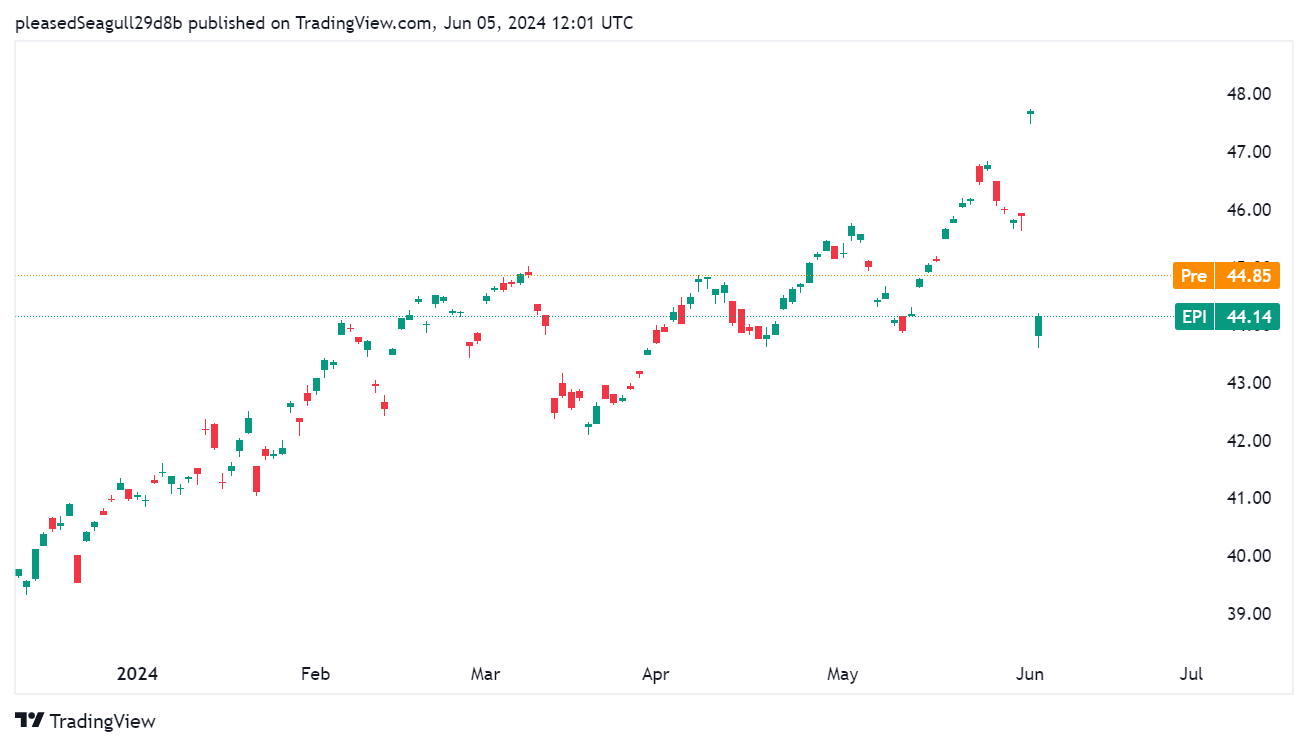Image resolution: width=1308 pixels, height=747 pixels.
Task: Click the pre-market price 44.85 tag
Action: point(1248,275)
